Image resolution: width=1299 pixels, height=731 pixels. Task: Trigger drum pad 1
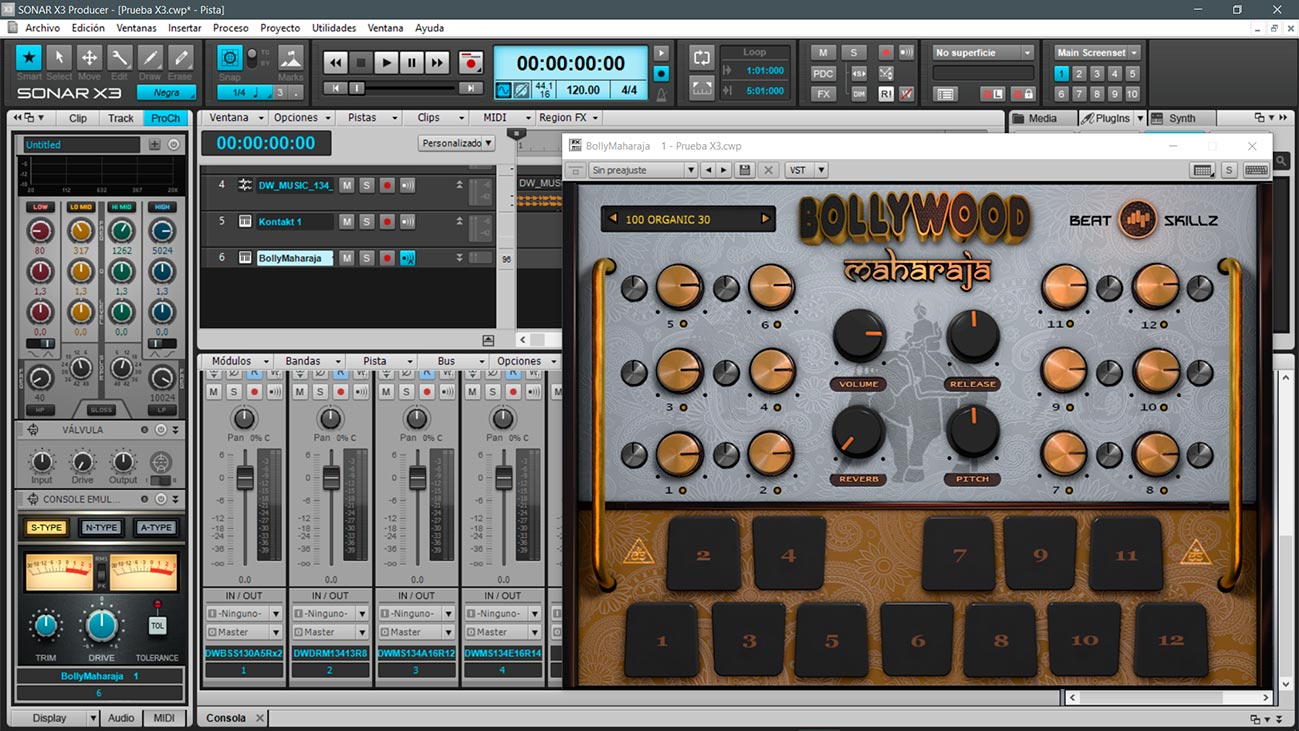pos(661,640)
